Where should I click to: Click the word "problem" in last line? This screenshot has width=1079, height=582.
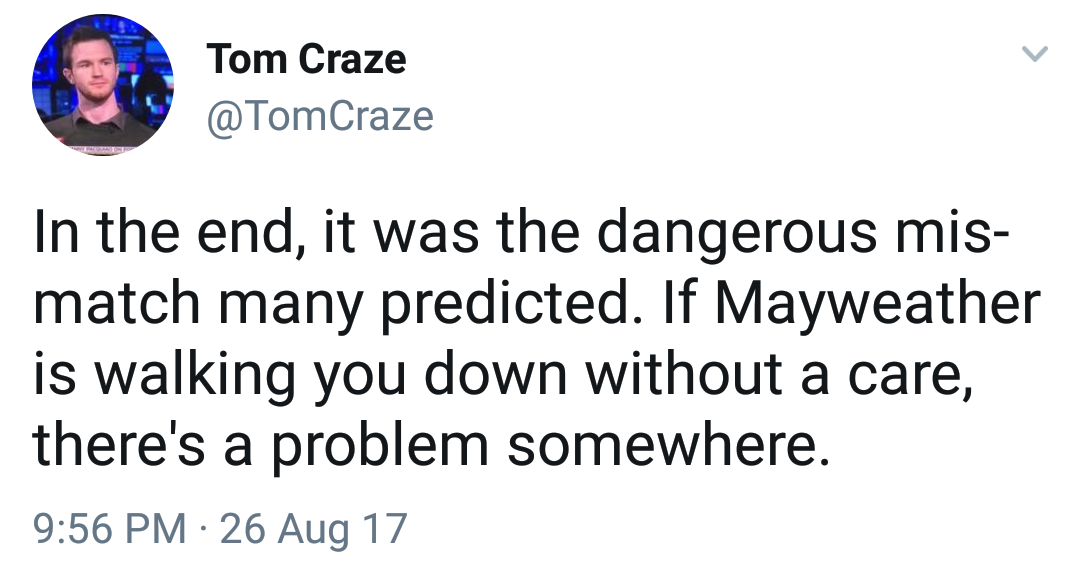coord(379,447)
